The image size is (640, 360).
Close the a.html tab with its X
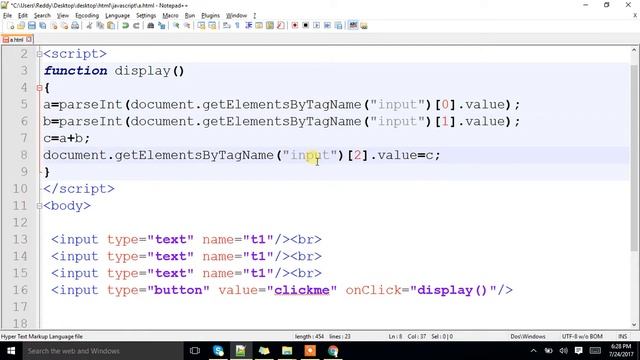(29, 40)
